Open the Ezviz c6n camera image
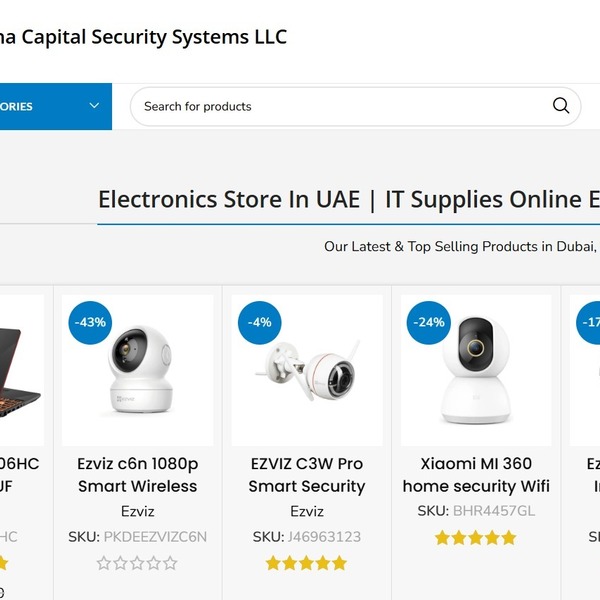Screen dimensions: 600x600 138,372
